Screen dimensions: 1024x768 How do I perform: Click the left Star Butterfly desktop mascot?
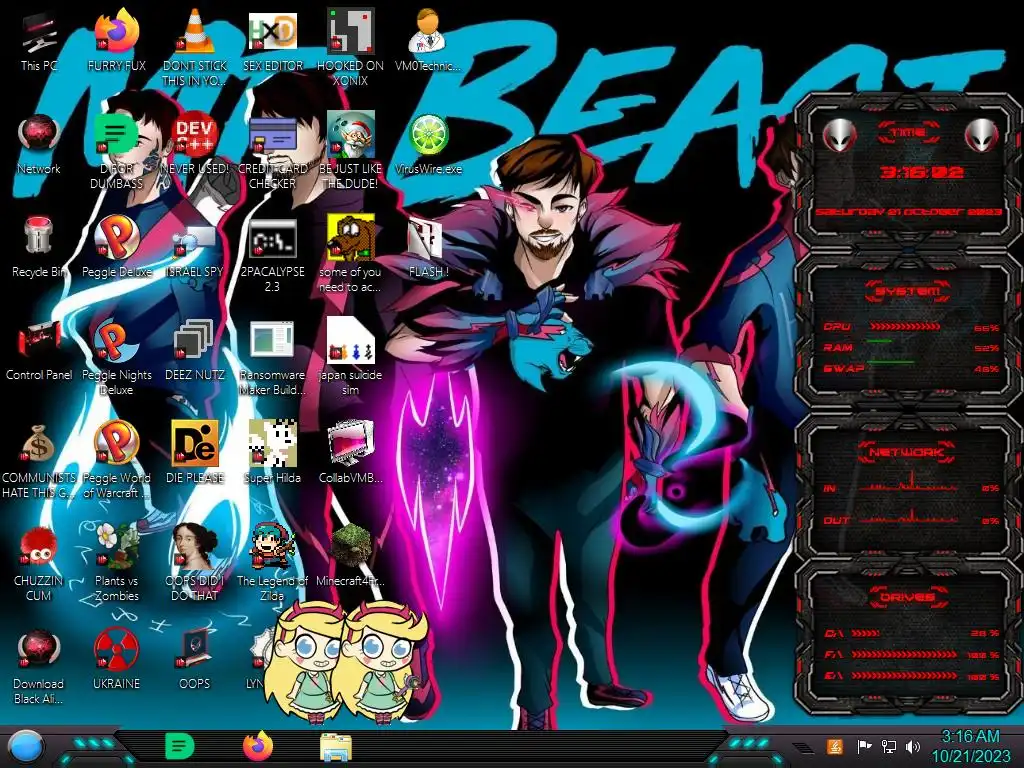pos(306,661)
